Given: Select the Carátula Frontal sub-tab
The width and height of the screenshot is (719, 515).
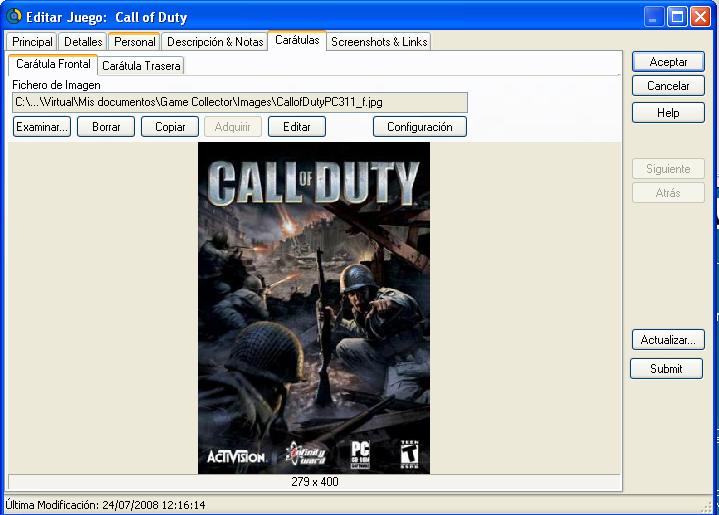Looking at the screenshot, I should coord(53,64).
